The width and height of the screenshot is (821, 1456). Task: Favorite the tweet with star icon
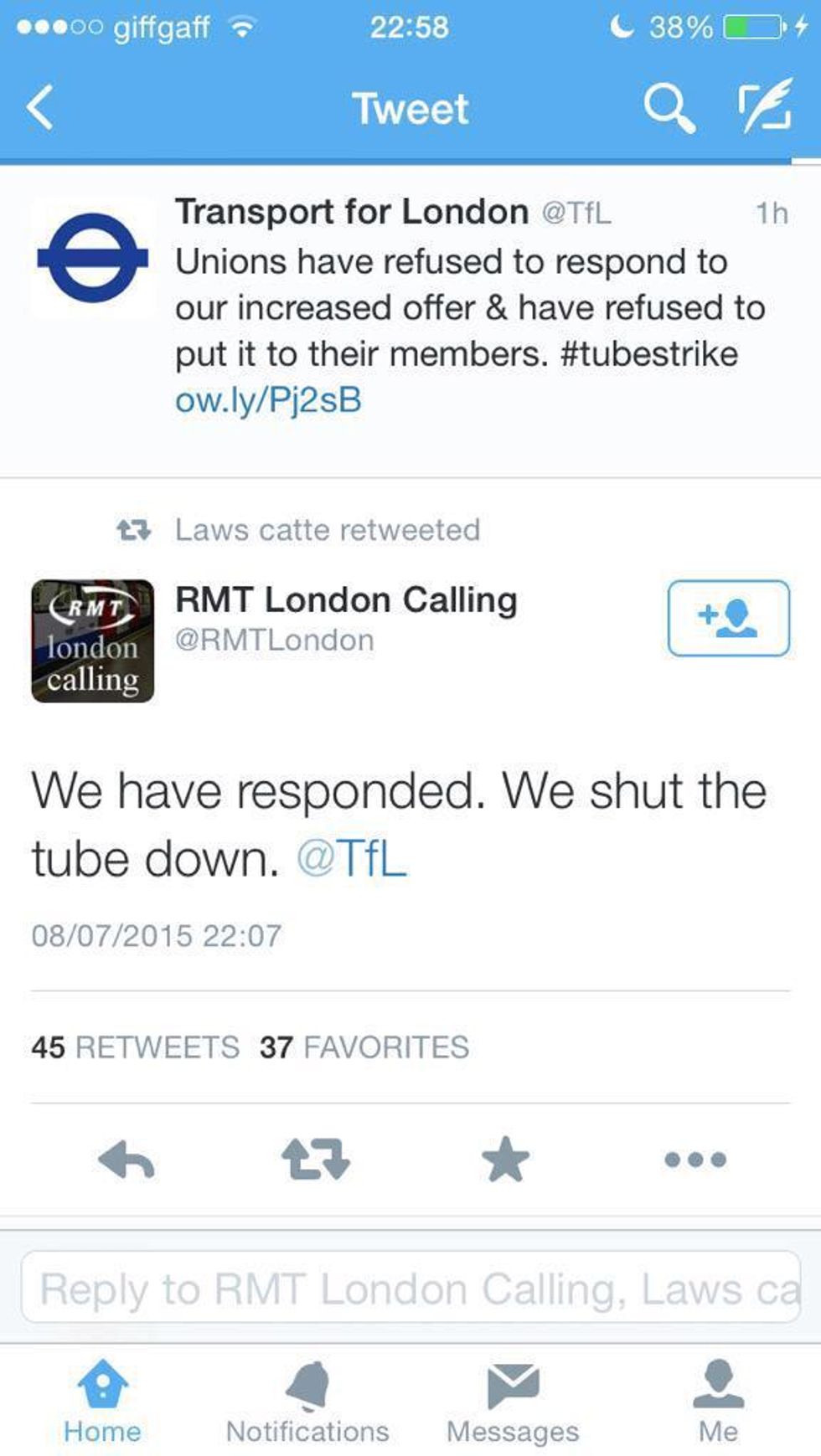coord(505,1160)
